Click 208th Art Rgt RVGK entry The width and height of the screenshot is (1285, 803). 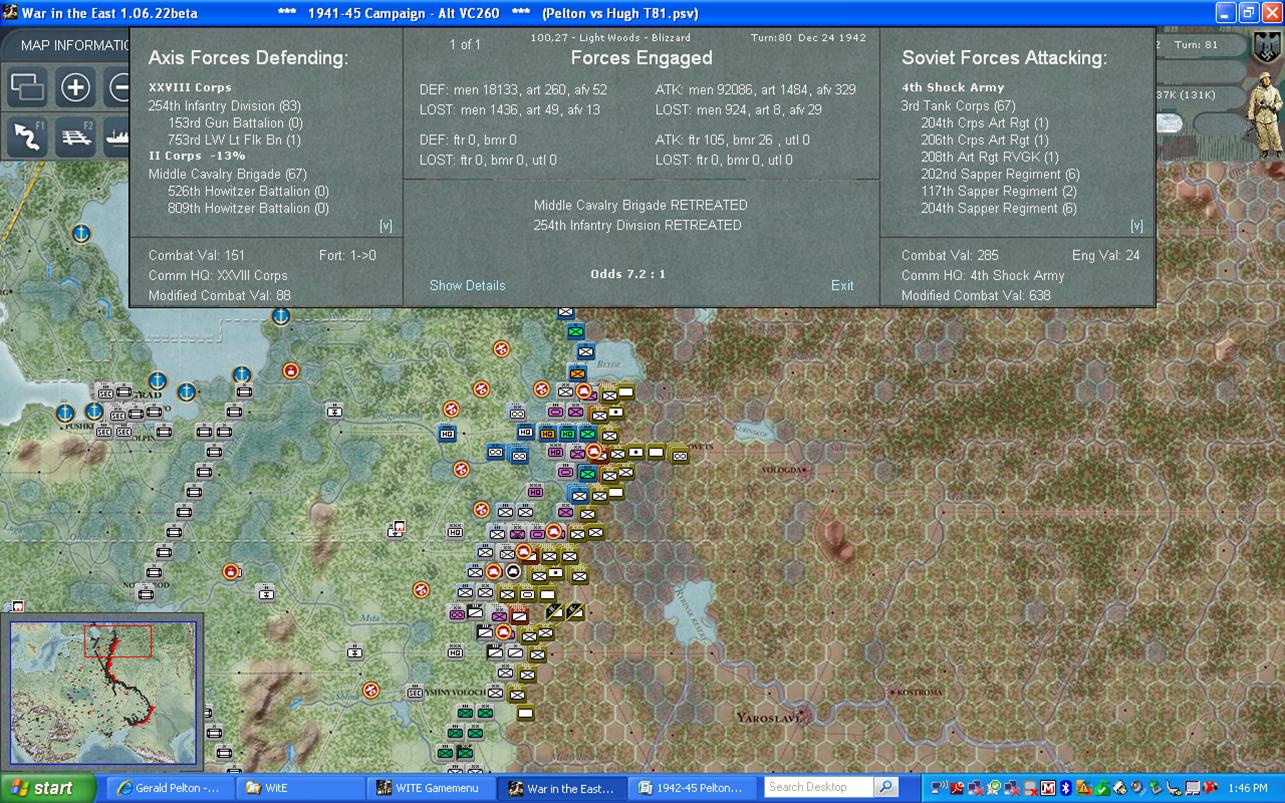pyautogui.click(x=990, y=157)
